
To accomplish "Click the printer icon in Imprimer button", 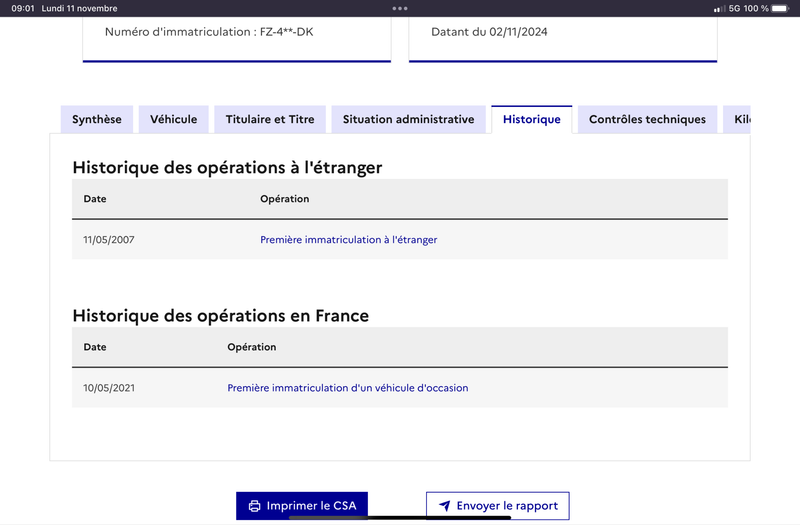I will point(254,506).
